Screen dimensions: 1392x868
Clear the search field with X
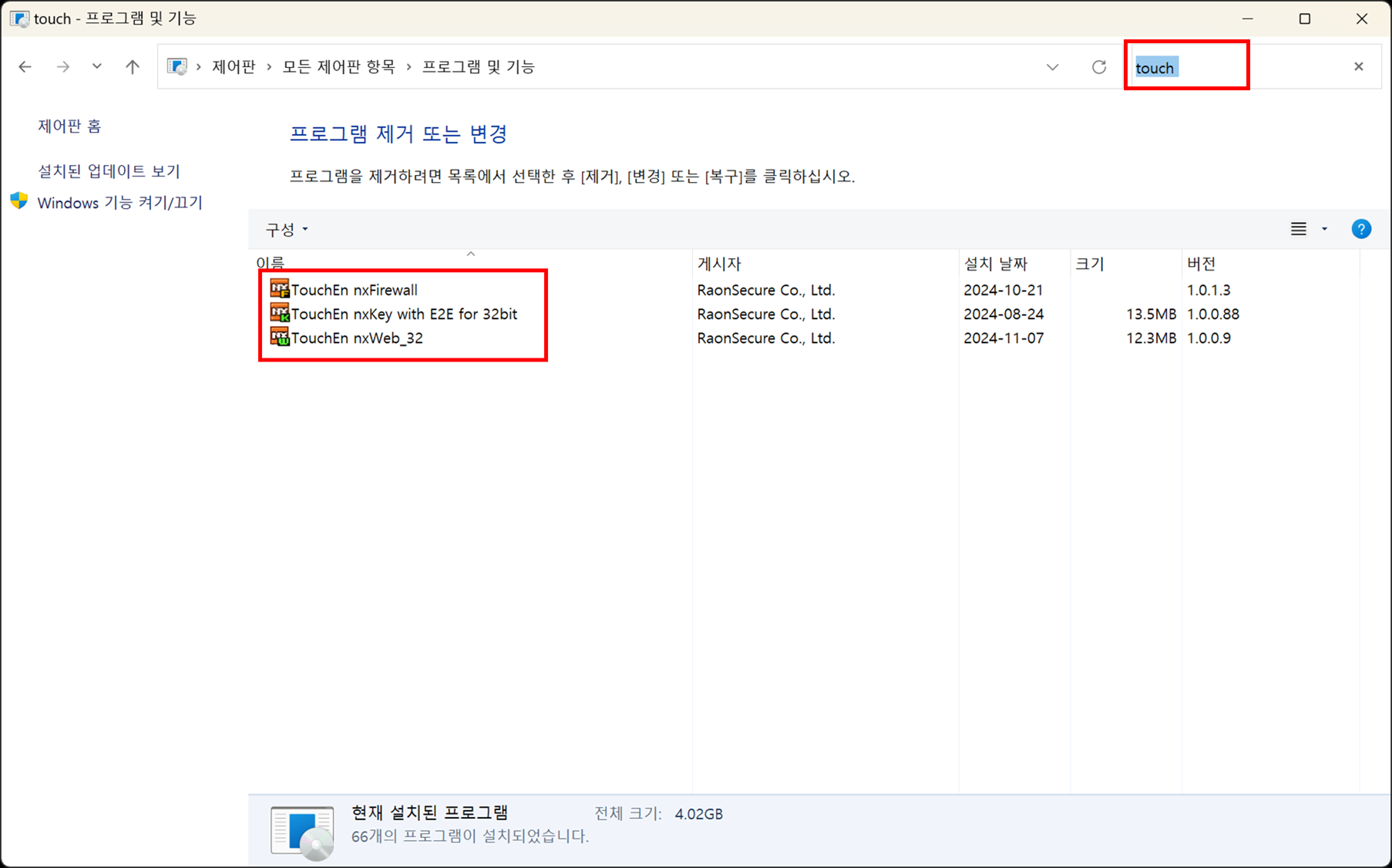1359,66
